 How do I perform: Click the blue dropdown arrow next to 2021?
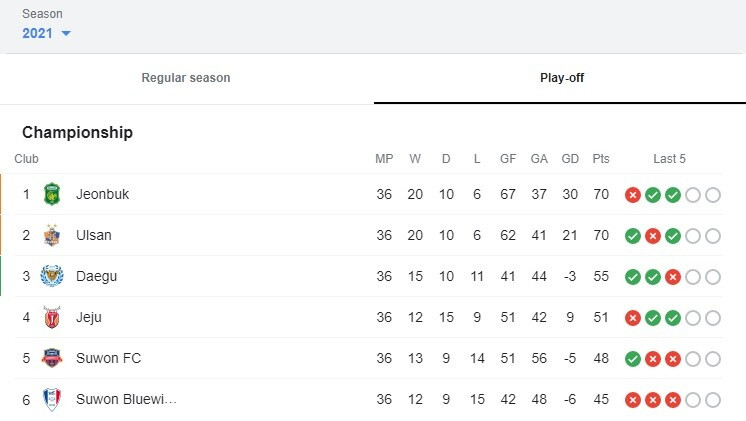click(66, 33)
